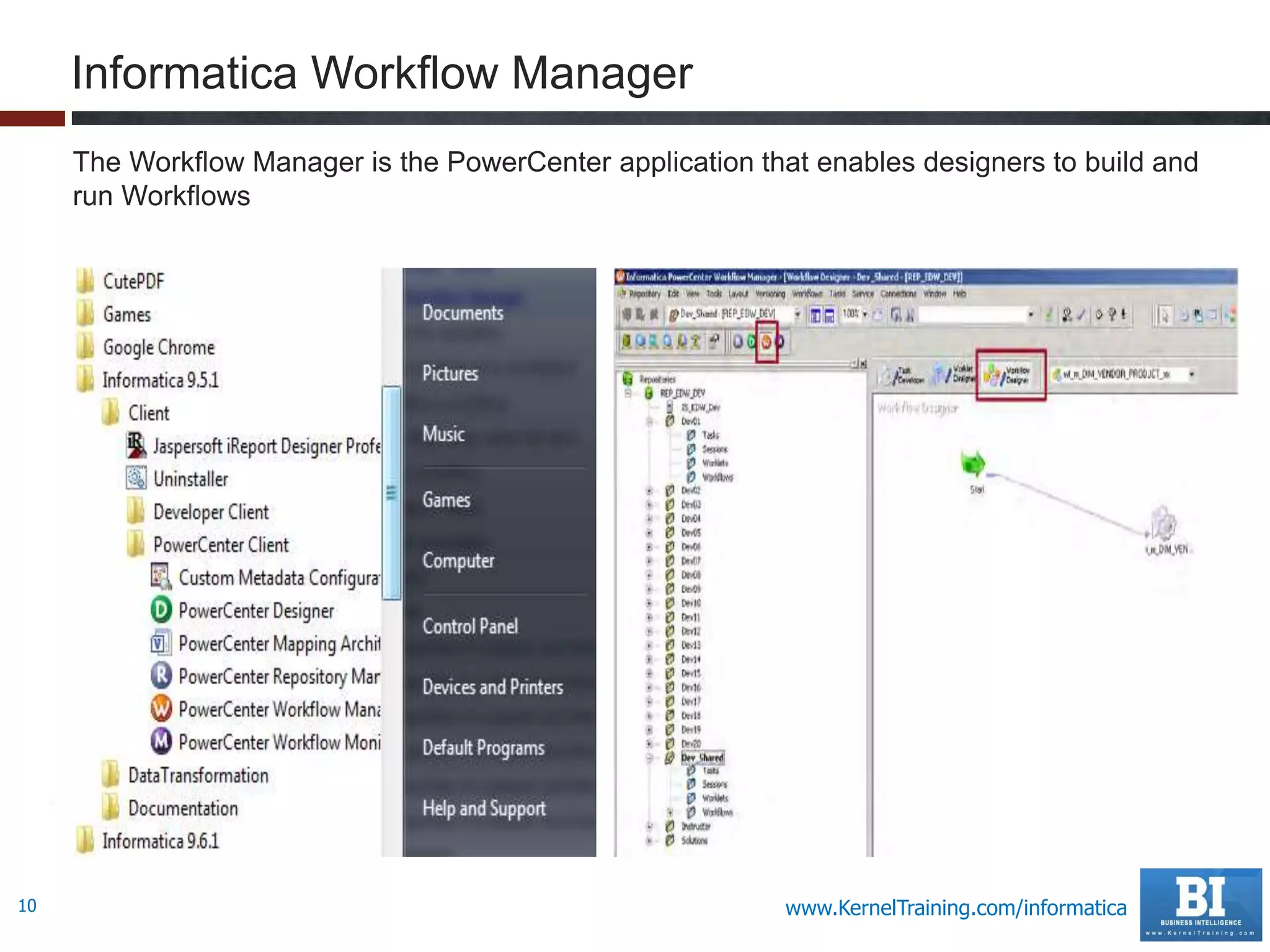Open the Informatica 9.6.1 folder
The width and height of the screenshot is (1270, 952).
click(x=148, y=841)
